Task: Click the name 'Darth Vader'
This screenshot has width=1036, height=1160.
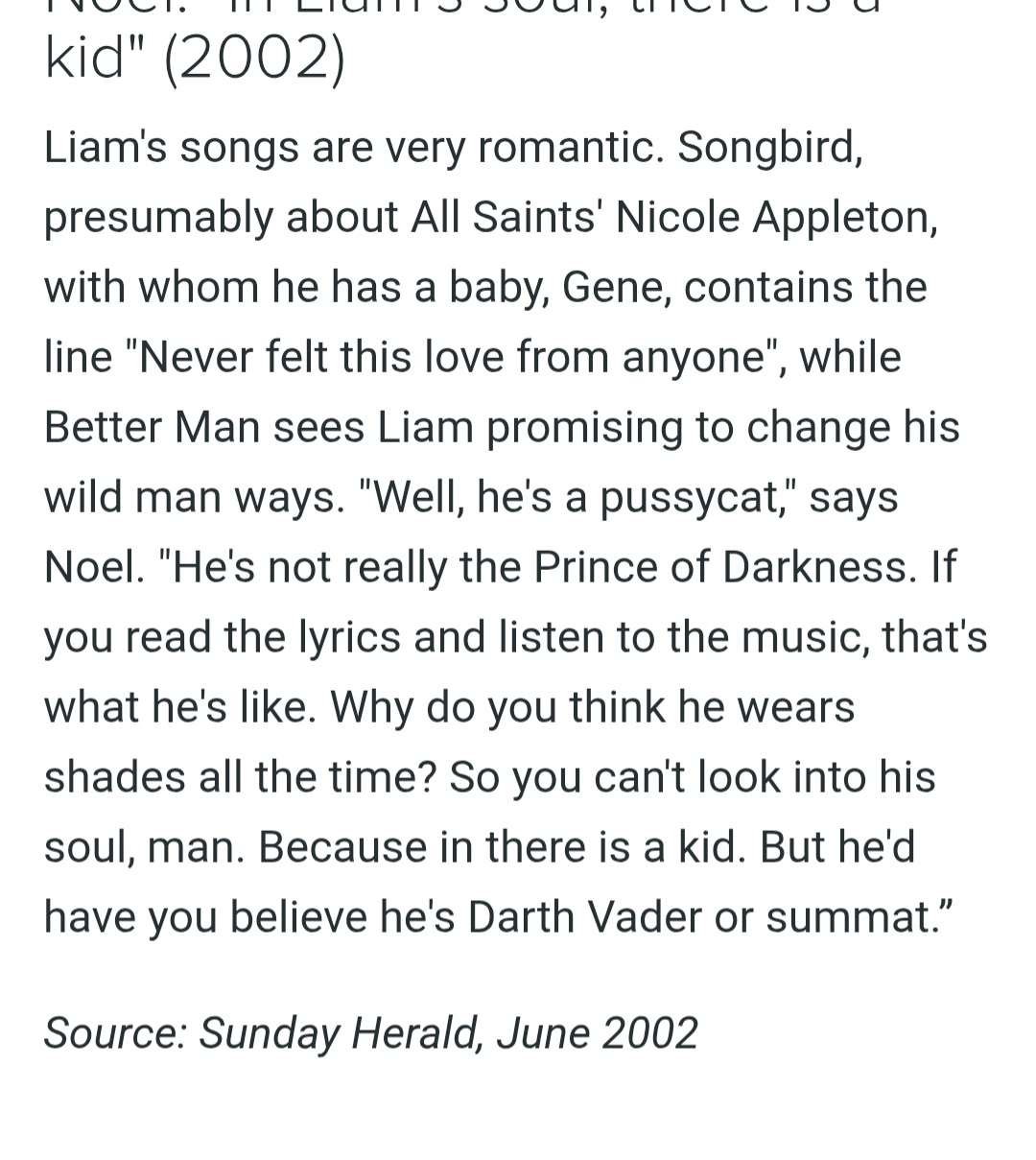Action: pyautogui.click(x=585, y=918)
